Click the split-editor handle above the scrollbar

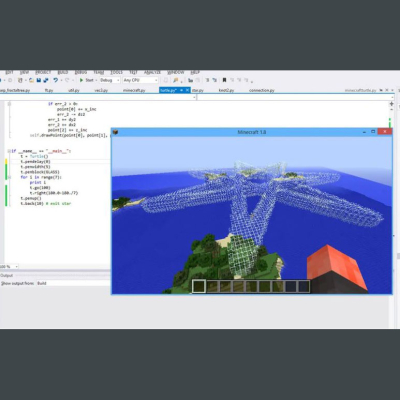[391, 104]
